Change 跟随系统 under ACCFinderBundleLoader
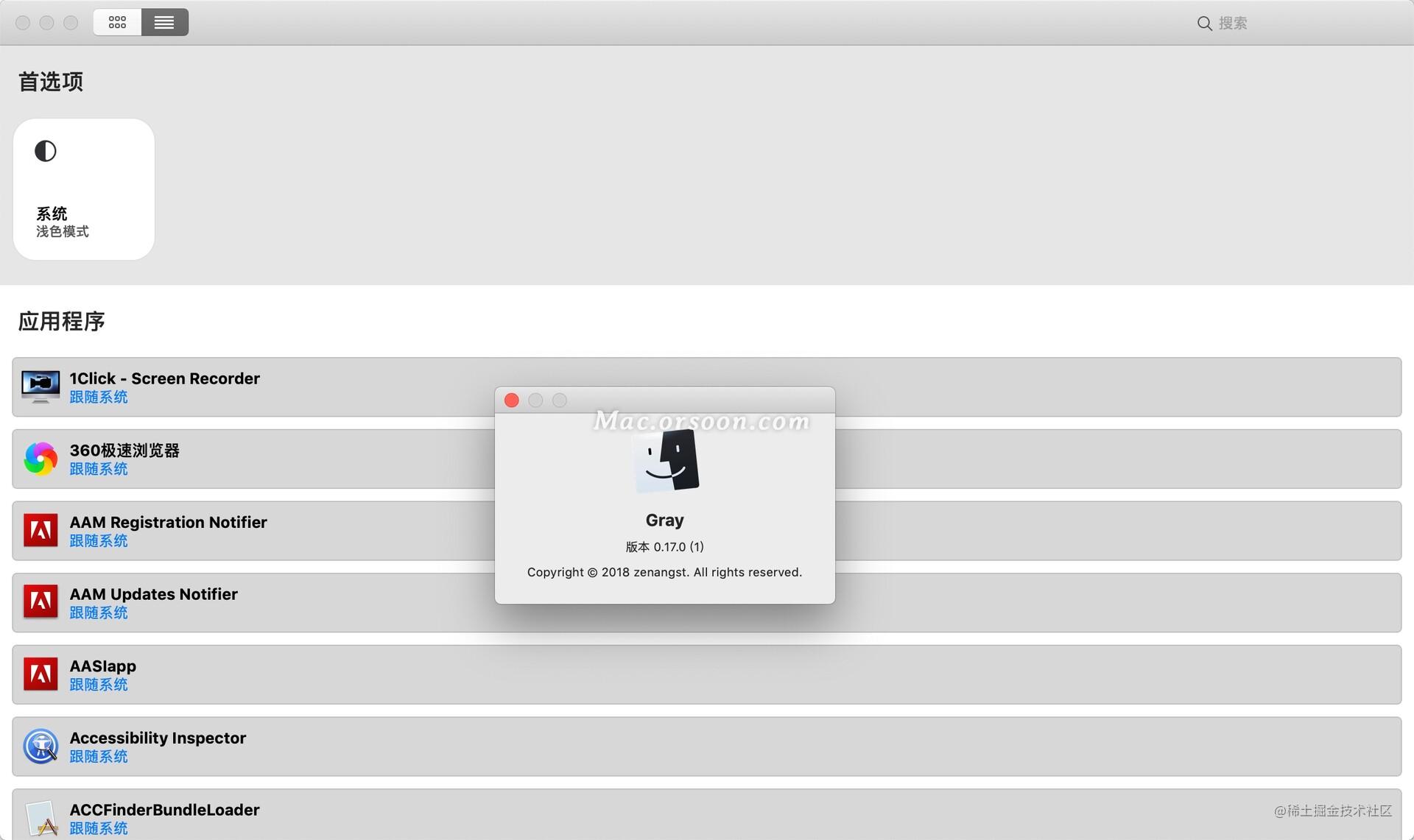1414x840 pixels. point(99,829)
